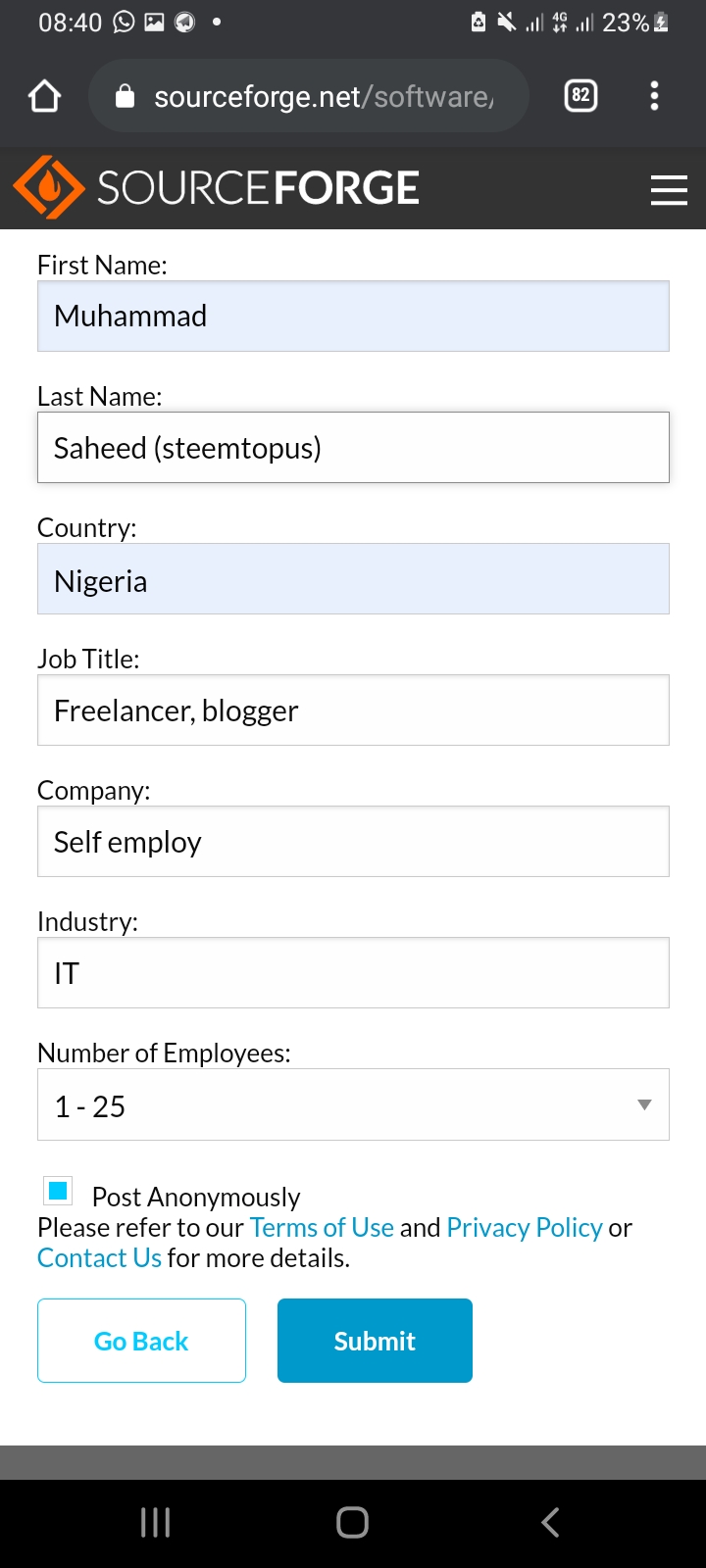Tap the browser home icon
The image size is (706, 1568).
[x=45, y=96]
